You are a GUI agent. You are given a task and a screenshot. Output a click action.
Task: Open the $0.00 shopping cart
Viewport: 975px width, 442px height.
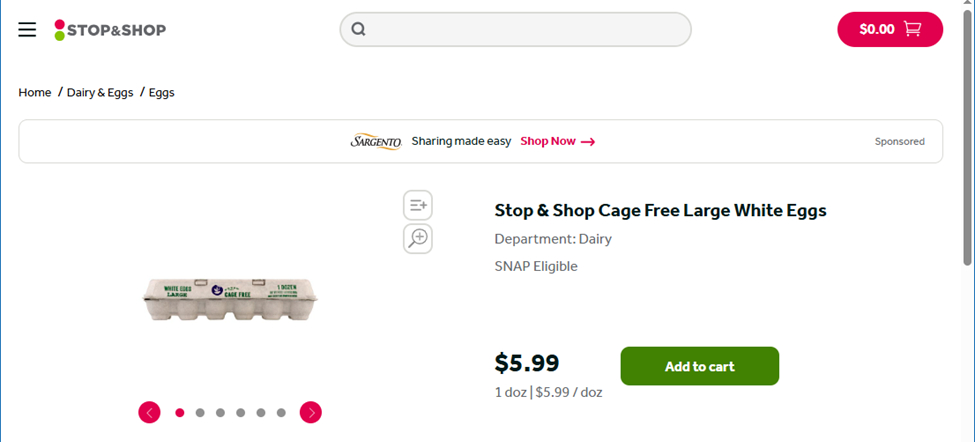[x=889, y=29]
